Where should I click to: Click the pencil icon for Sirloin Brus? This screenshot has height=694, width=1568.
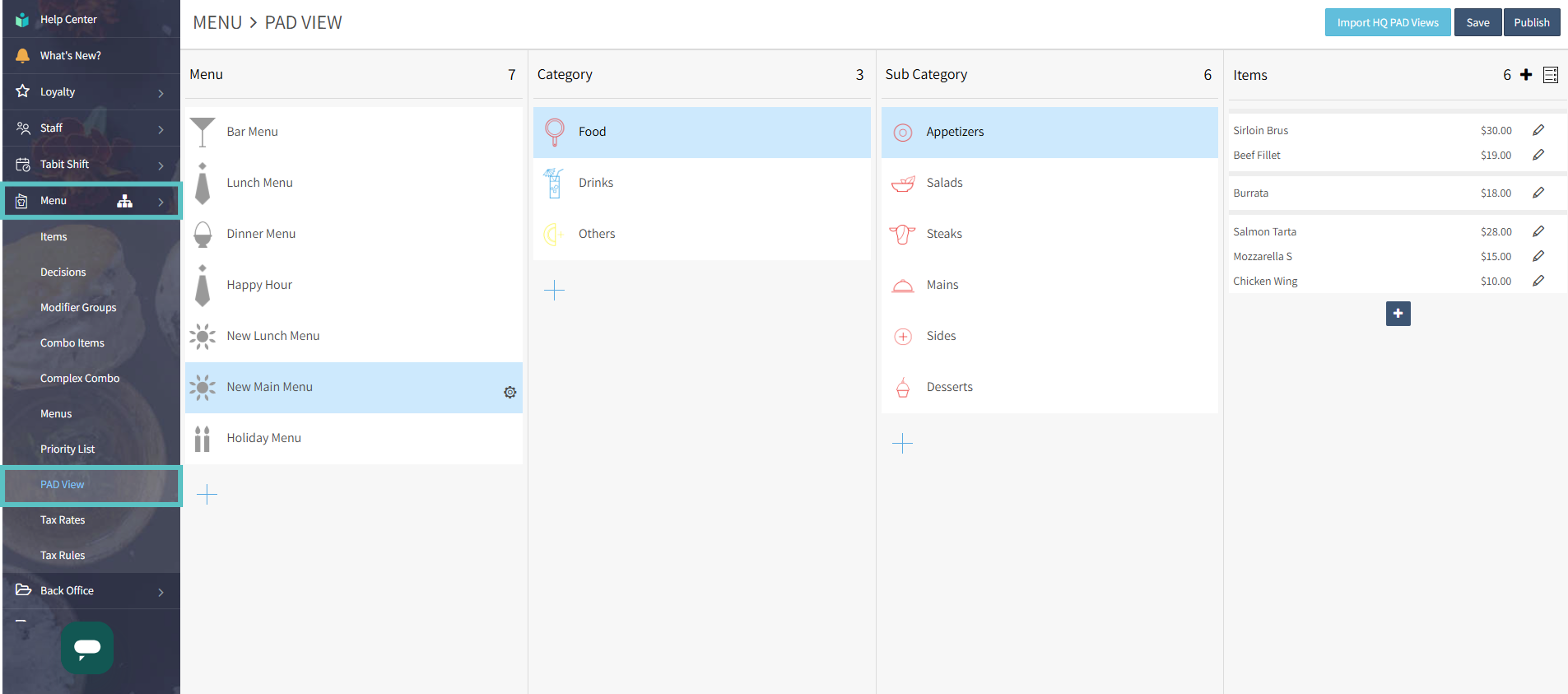point(1537,130)
